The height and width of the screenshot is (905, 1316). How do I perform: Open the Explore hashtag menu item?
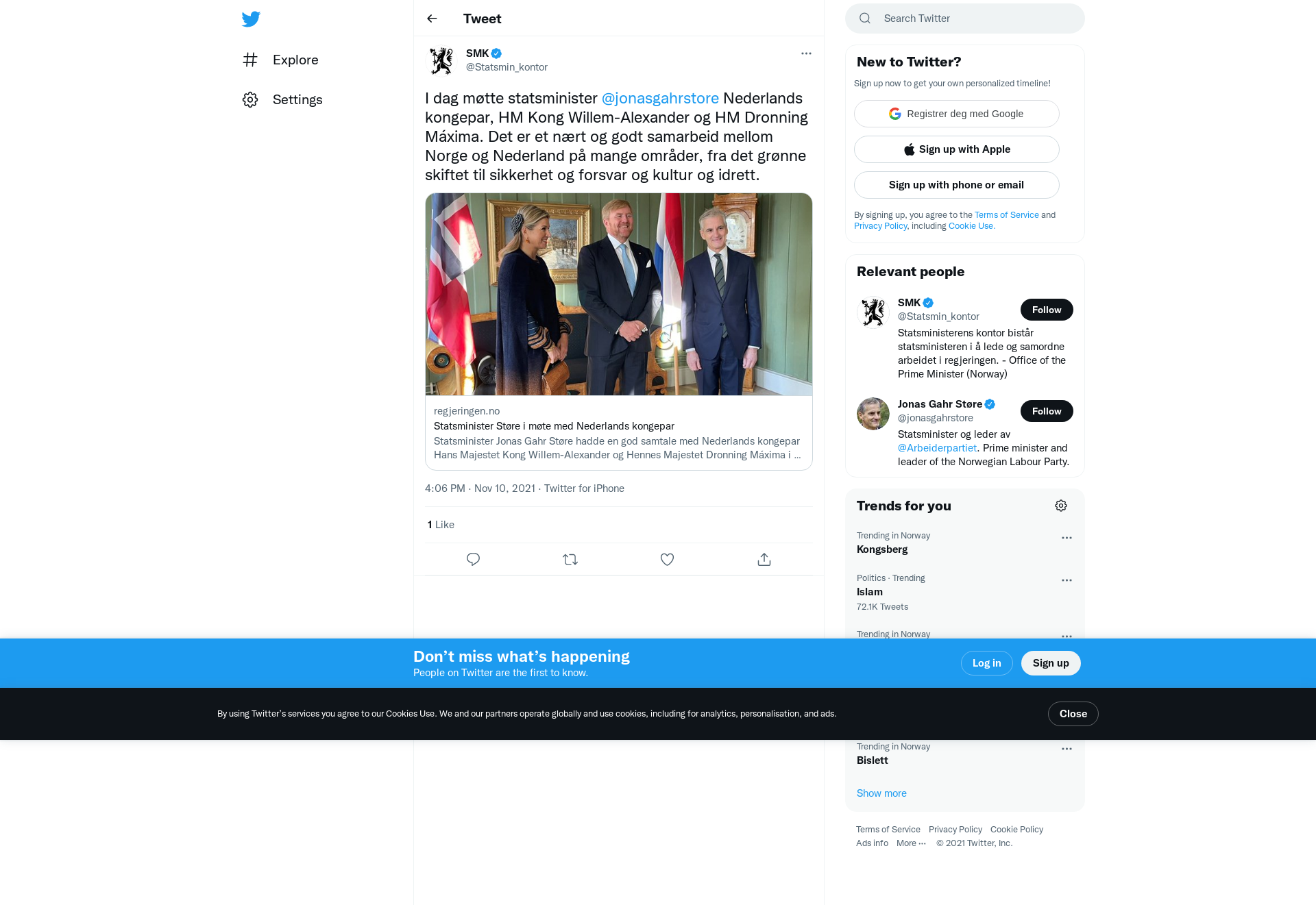point(281,60)
